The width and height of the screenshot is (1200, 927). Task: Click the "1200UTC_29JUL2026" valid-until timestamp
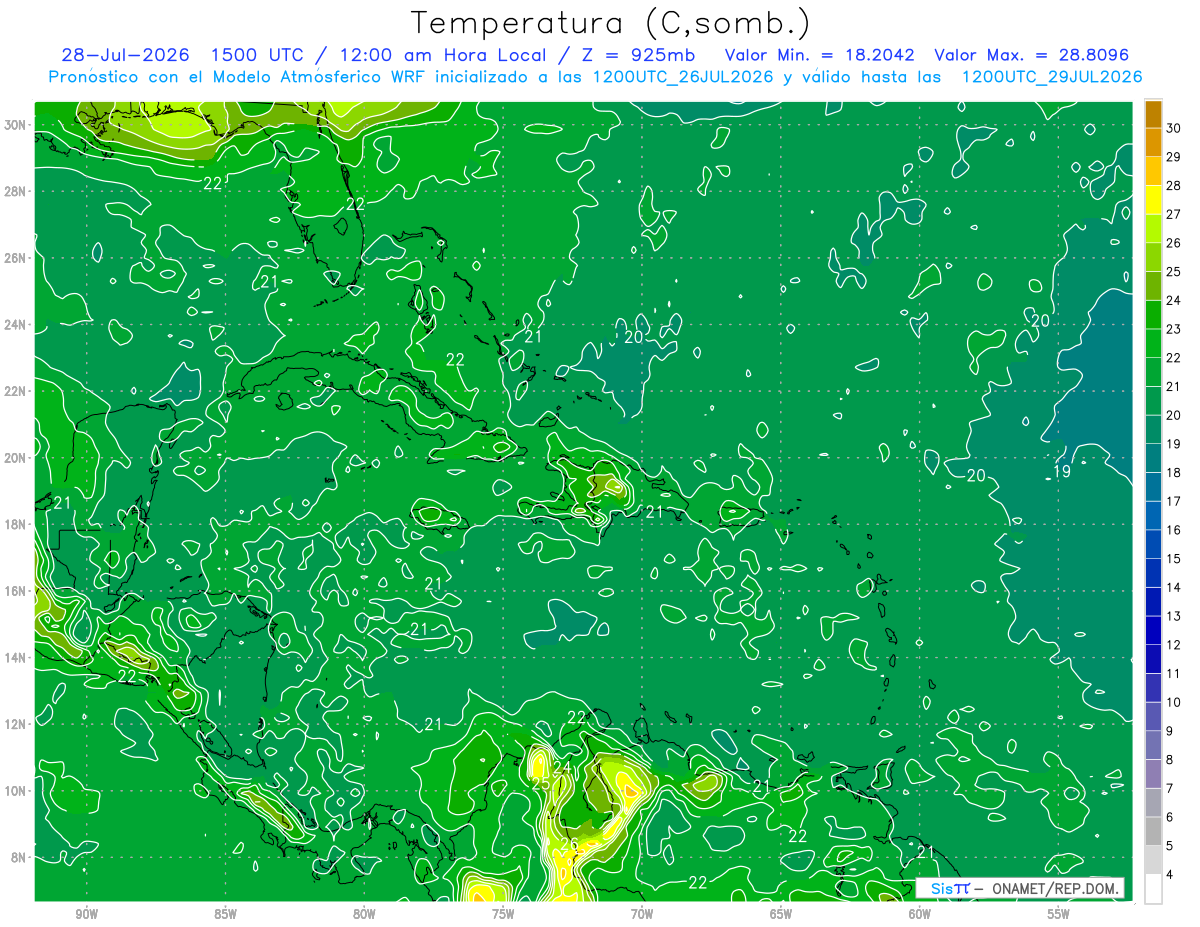[1052, 77]
